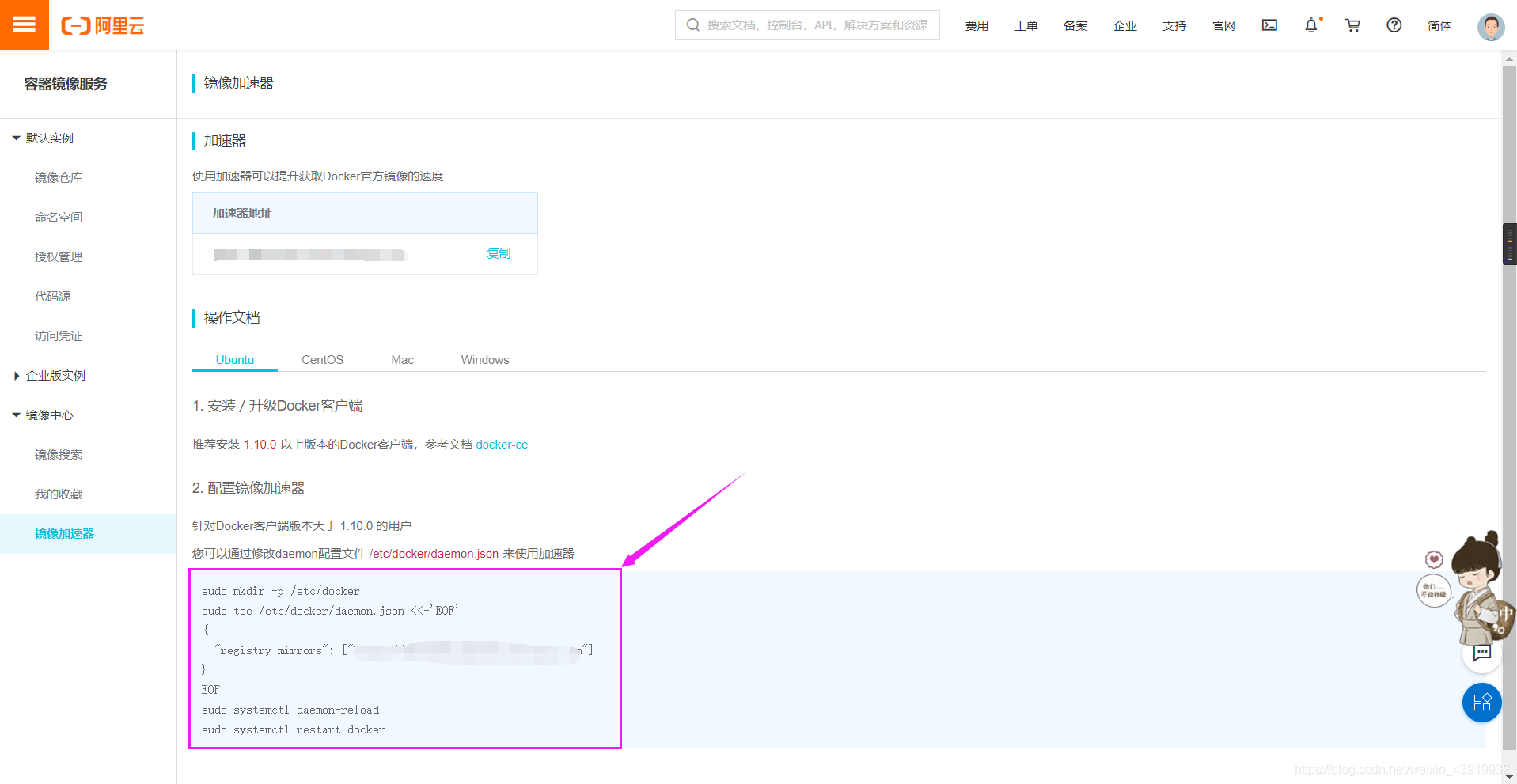Open 官网 in the top navigation
Screen dimensions: 1517x784
coord(1224,26)
